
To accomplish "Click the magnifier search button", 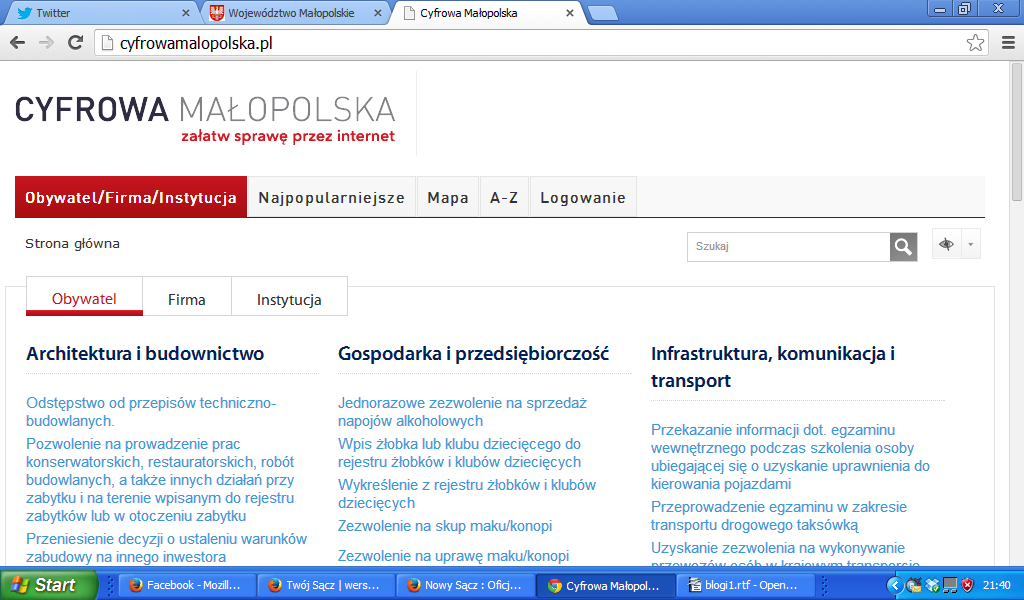I will click(x=903, y=247).
